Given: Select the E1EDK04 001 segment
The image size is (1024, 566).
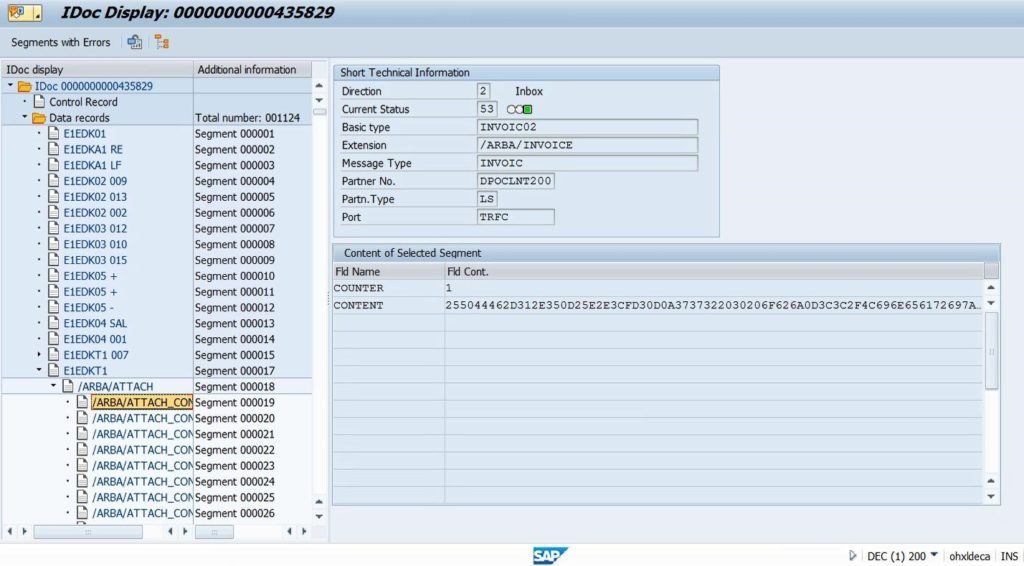Looking at the screenshot, I should point(95,339).
